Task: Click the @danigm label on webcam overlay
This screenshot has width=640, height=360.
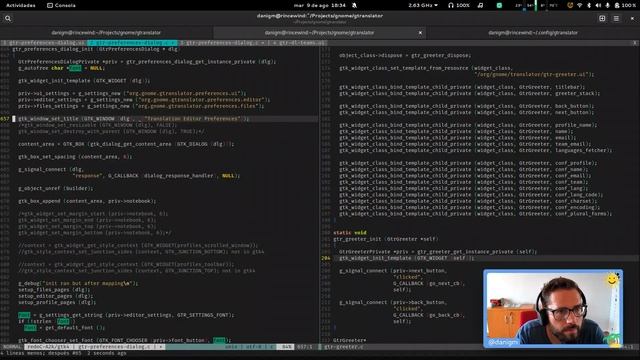Action: 503,342
